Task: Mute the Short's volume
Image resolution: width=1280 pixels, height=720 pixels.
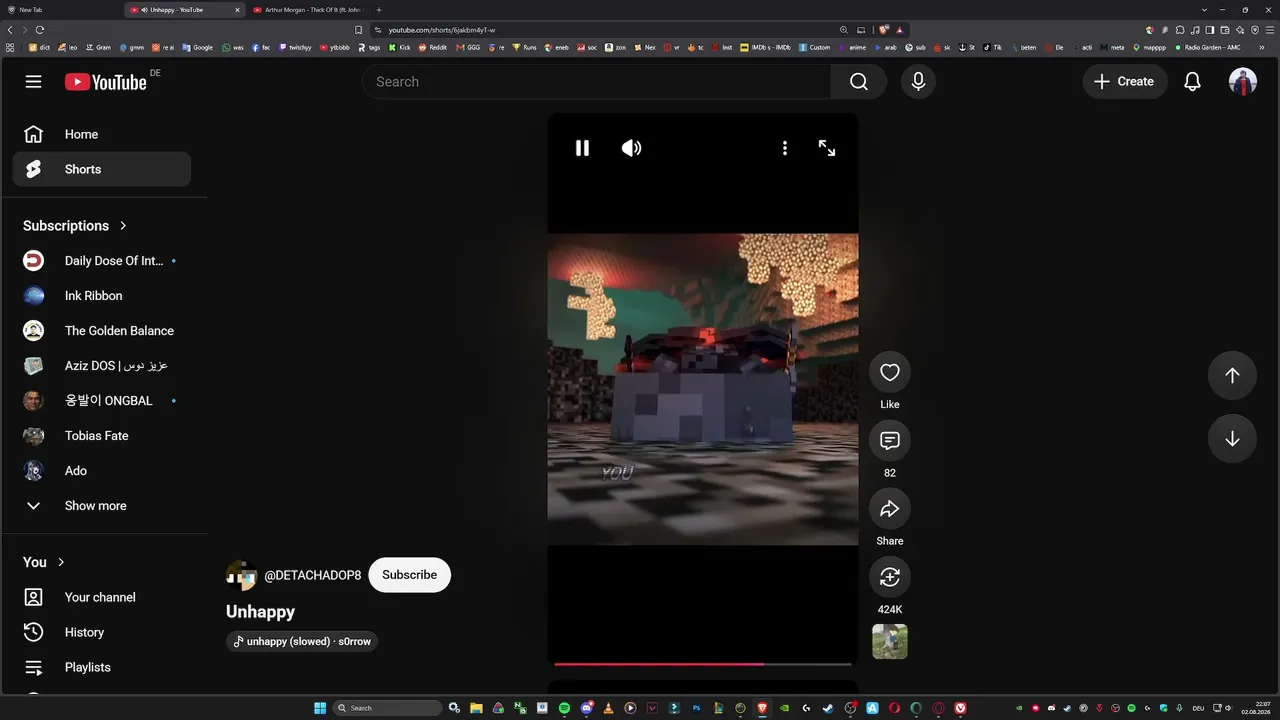Action: click(x=631, y=148)
